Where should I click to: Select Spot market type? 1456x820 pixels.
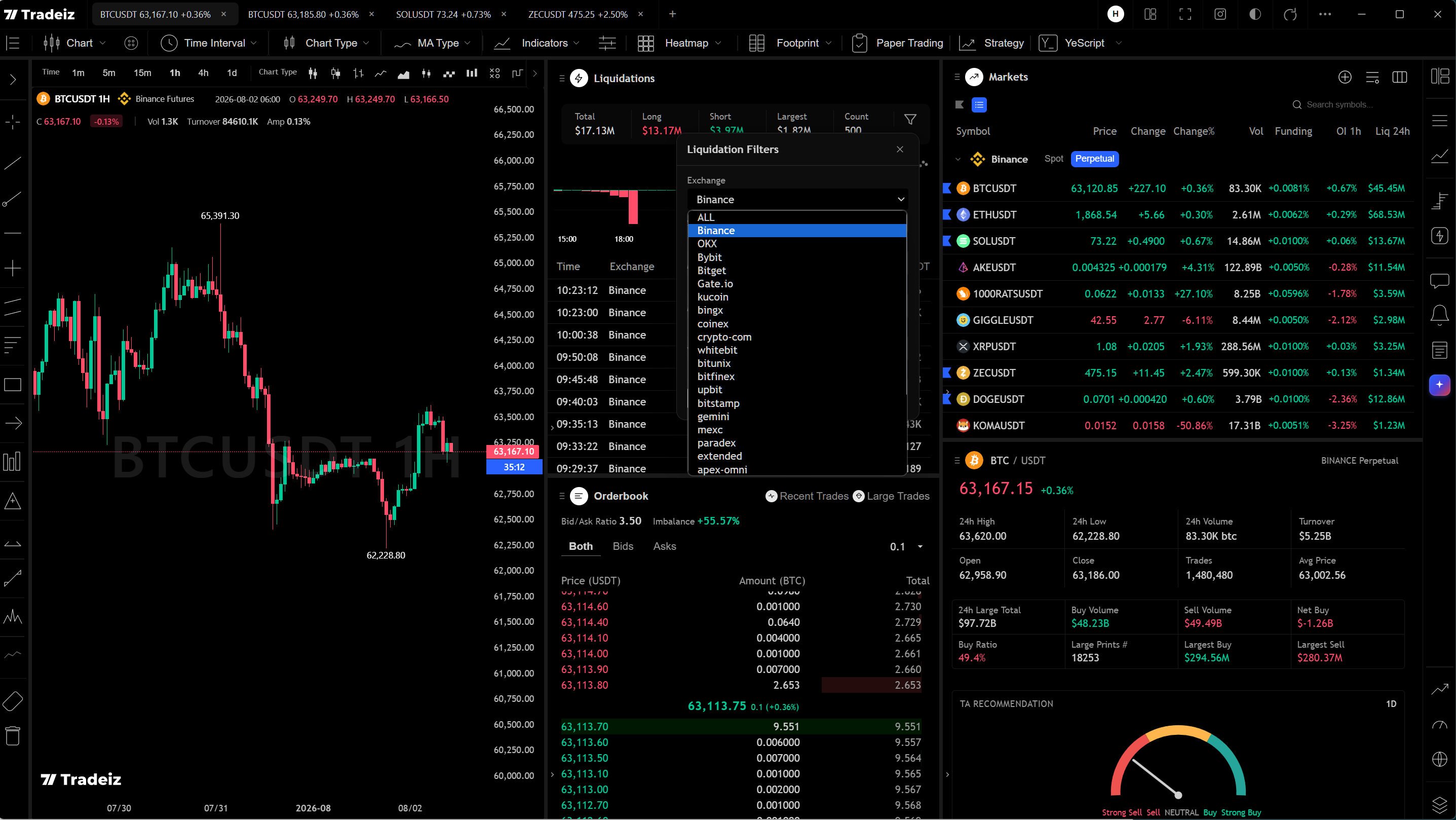click(1054, 159)
